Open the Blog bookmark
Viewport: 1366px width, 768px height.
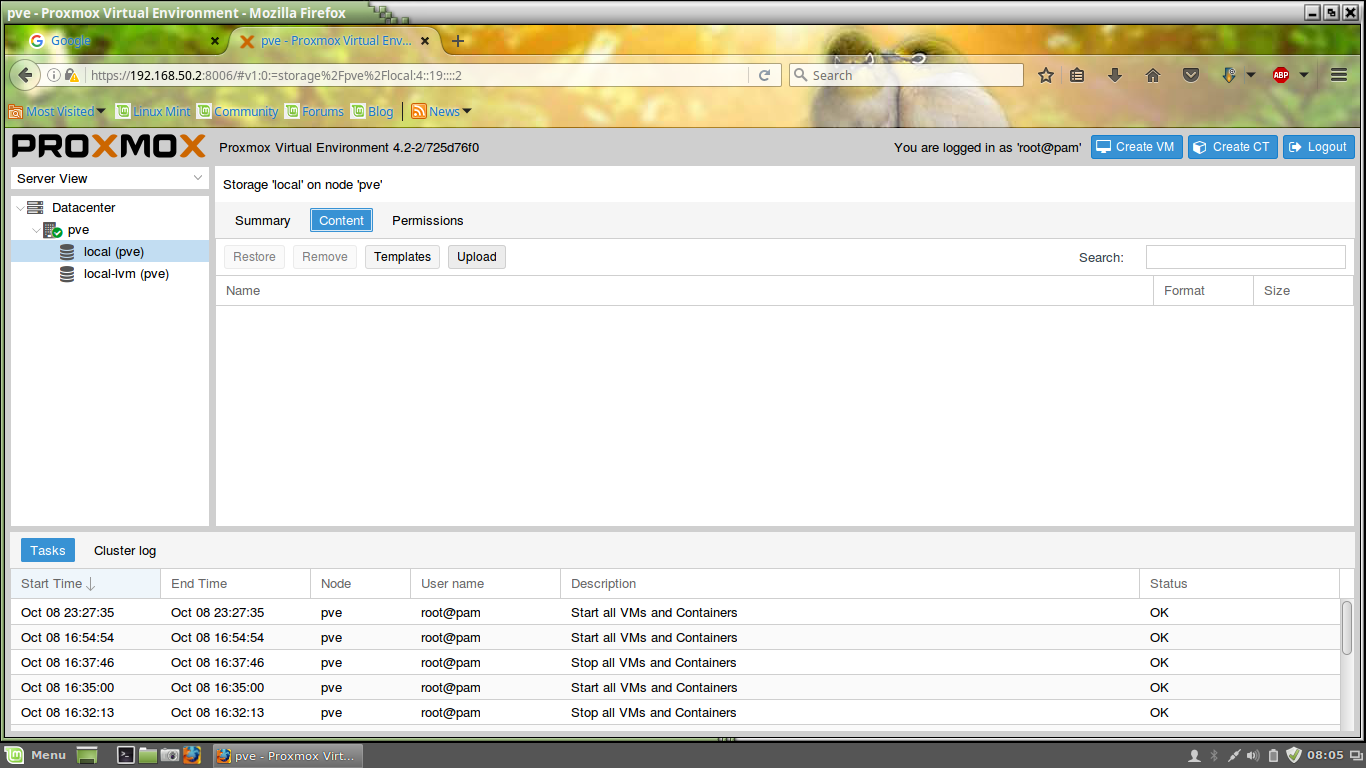coord(372,111)
